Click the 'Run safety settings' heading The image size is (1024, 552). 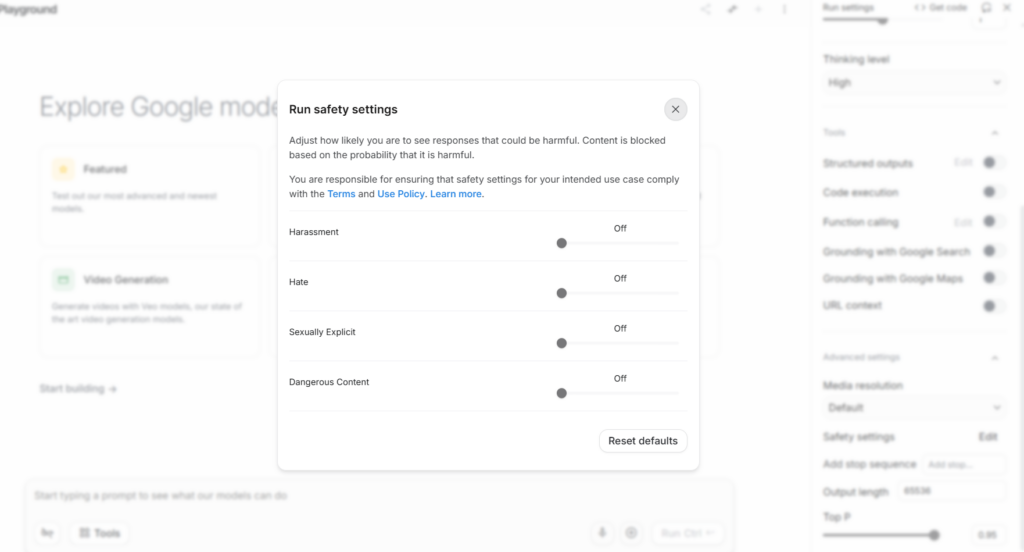[343, 109]
